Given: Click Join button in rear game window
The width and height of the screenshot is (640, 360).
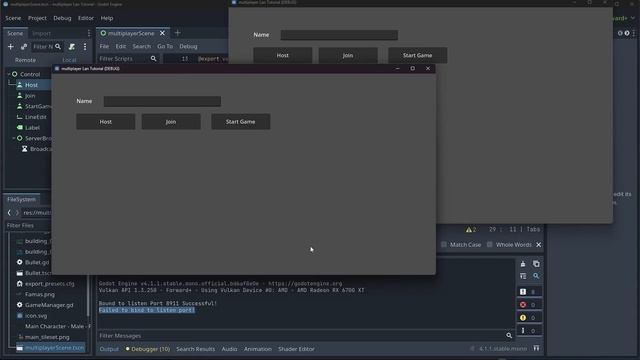Looking at the screenshot, I should [x=348, y=55].
